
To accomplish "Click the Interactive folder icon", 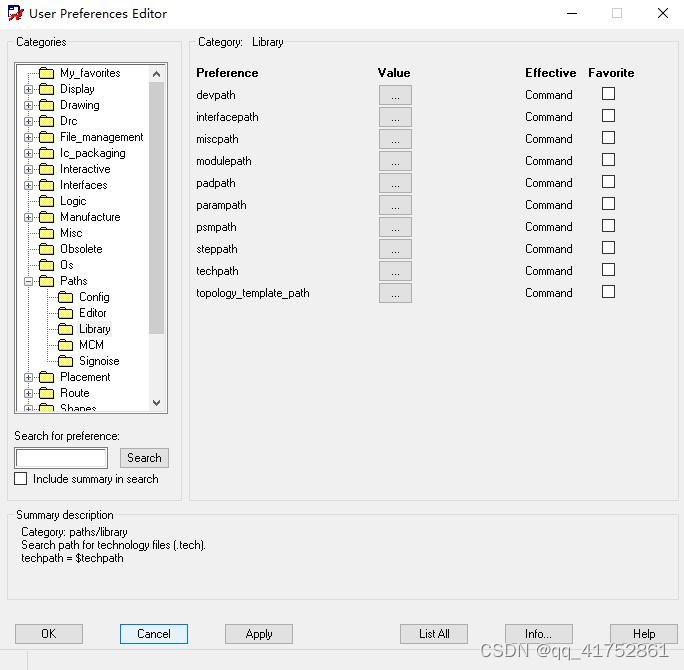I will click(46, 169).
